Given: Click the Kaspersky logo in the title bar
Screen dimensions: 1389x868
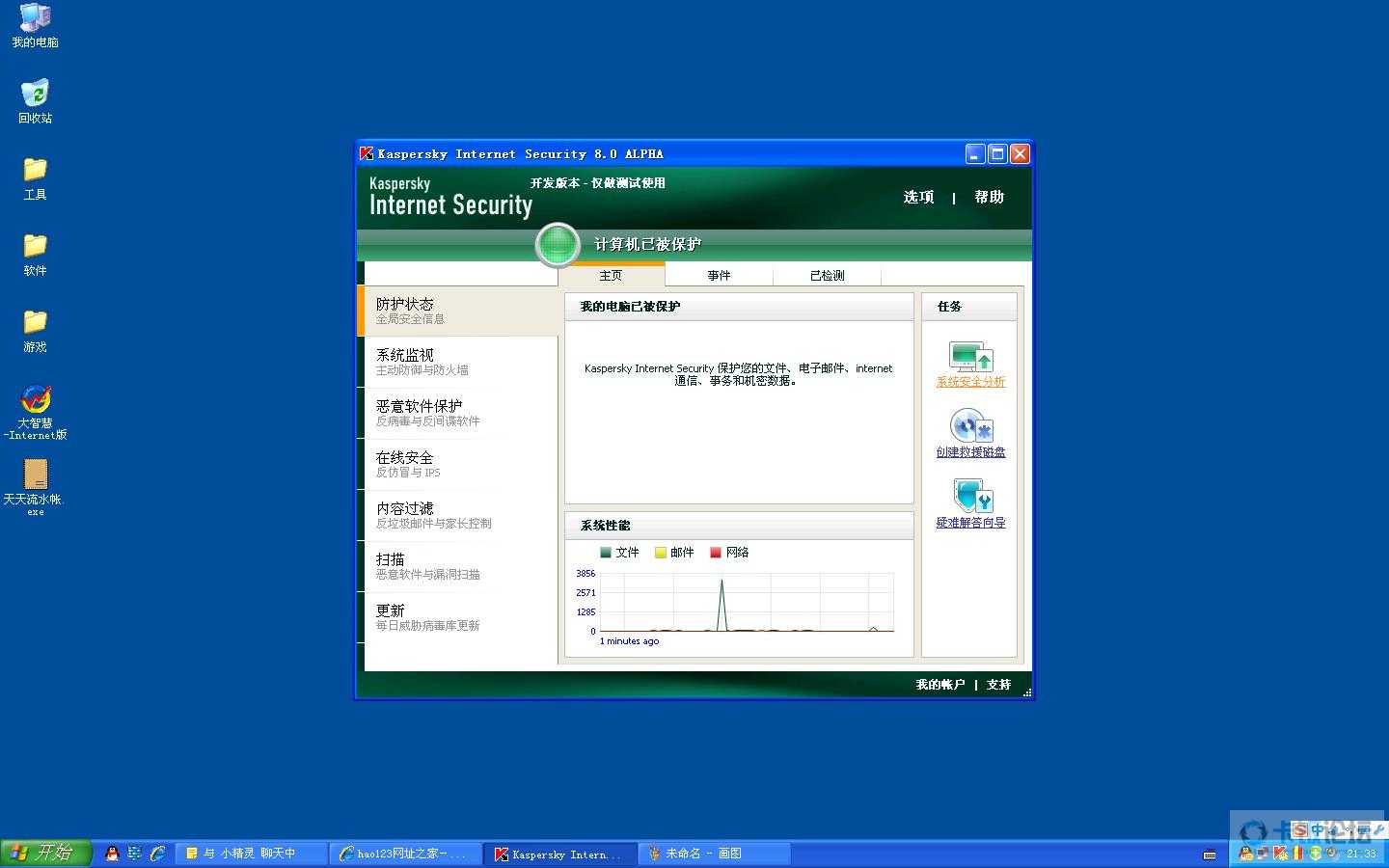Looking at the screenshot, I should point(367,153).
